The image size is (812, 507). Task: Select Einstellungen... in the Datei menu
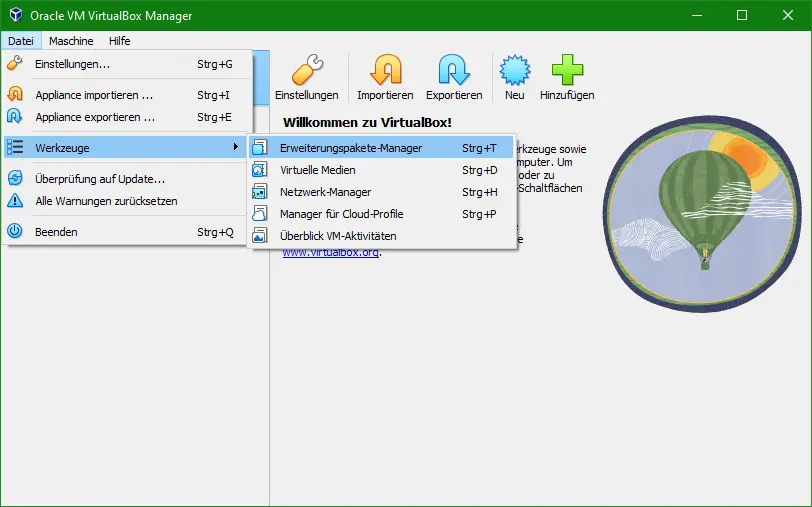(x=72, y=64)
